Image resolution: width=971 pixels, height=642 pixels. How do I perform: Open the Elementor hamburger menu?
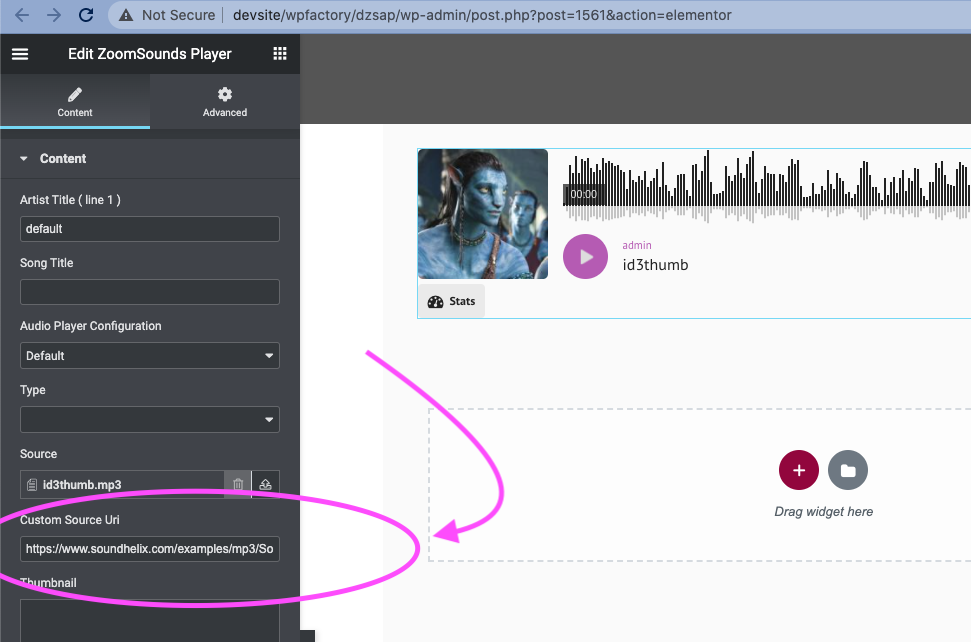[x=20, y=54]
